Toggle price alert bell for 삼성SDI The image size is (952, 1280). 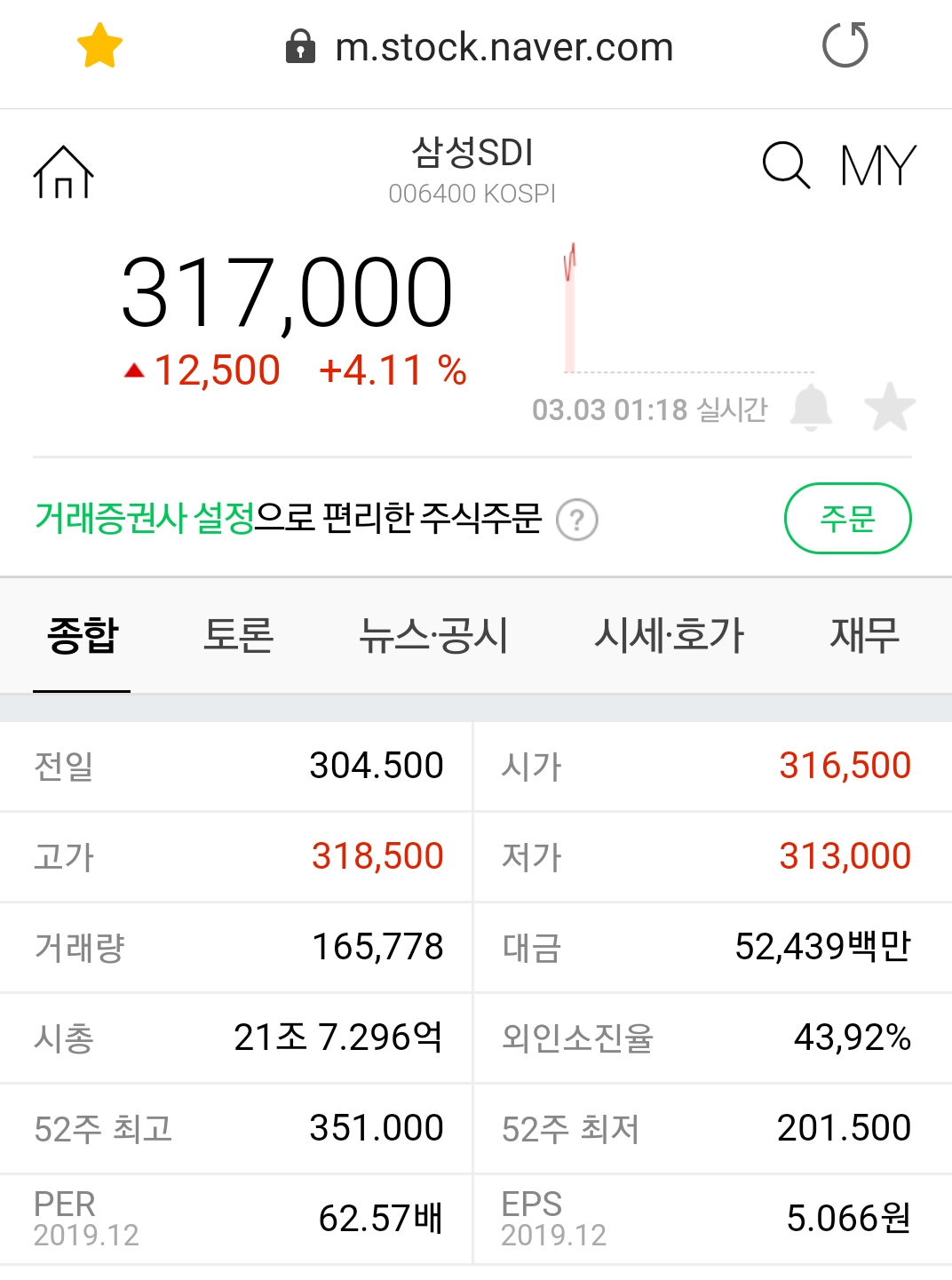811,408
